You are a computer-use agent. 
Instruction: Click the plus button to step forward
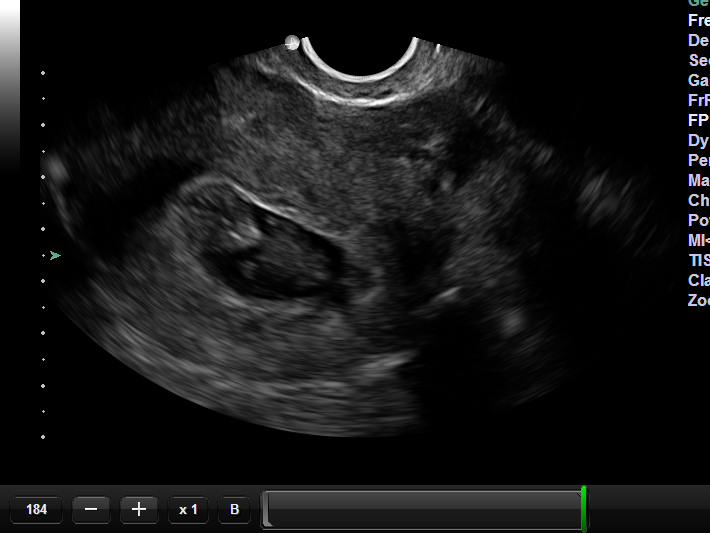tap(139, 509)
